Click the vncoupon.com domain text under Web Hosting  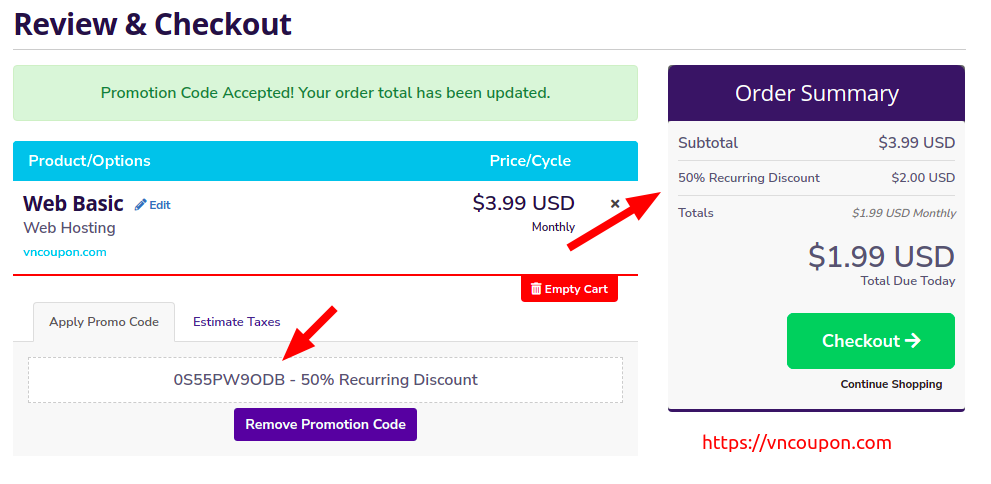pyautogui.click(x=64, y=252)
